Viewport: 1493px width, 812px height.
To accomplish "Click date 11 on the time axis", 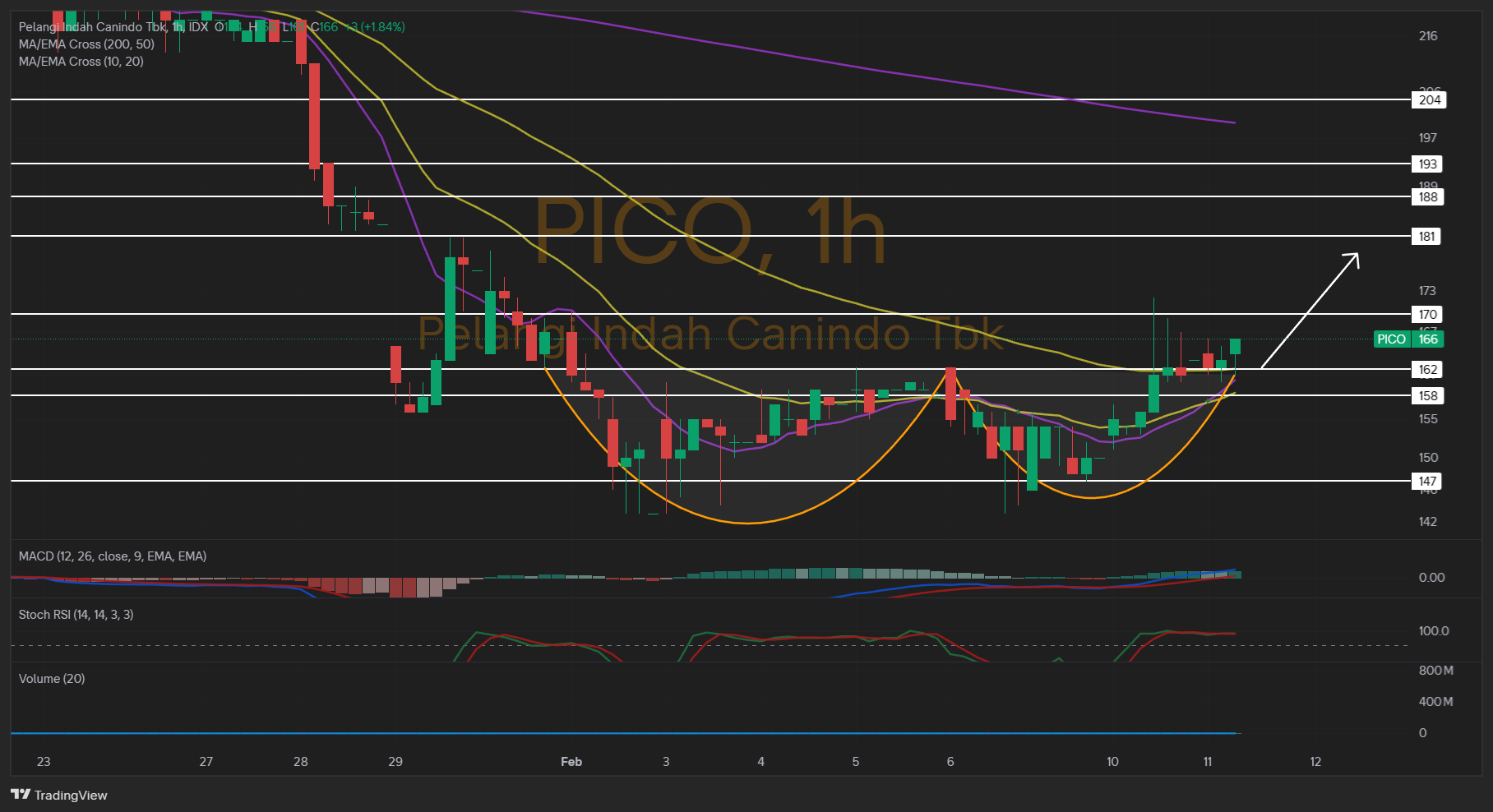I will [1208, 762].
